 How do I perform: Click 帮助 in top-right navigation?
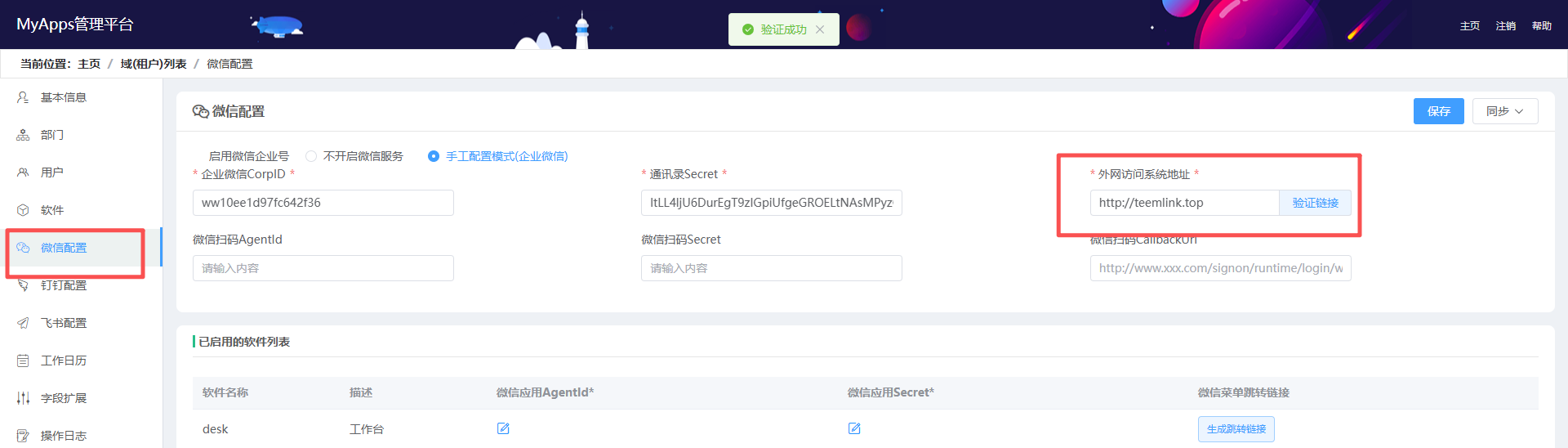pyautogui.click(x=1541, y=26)
